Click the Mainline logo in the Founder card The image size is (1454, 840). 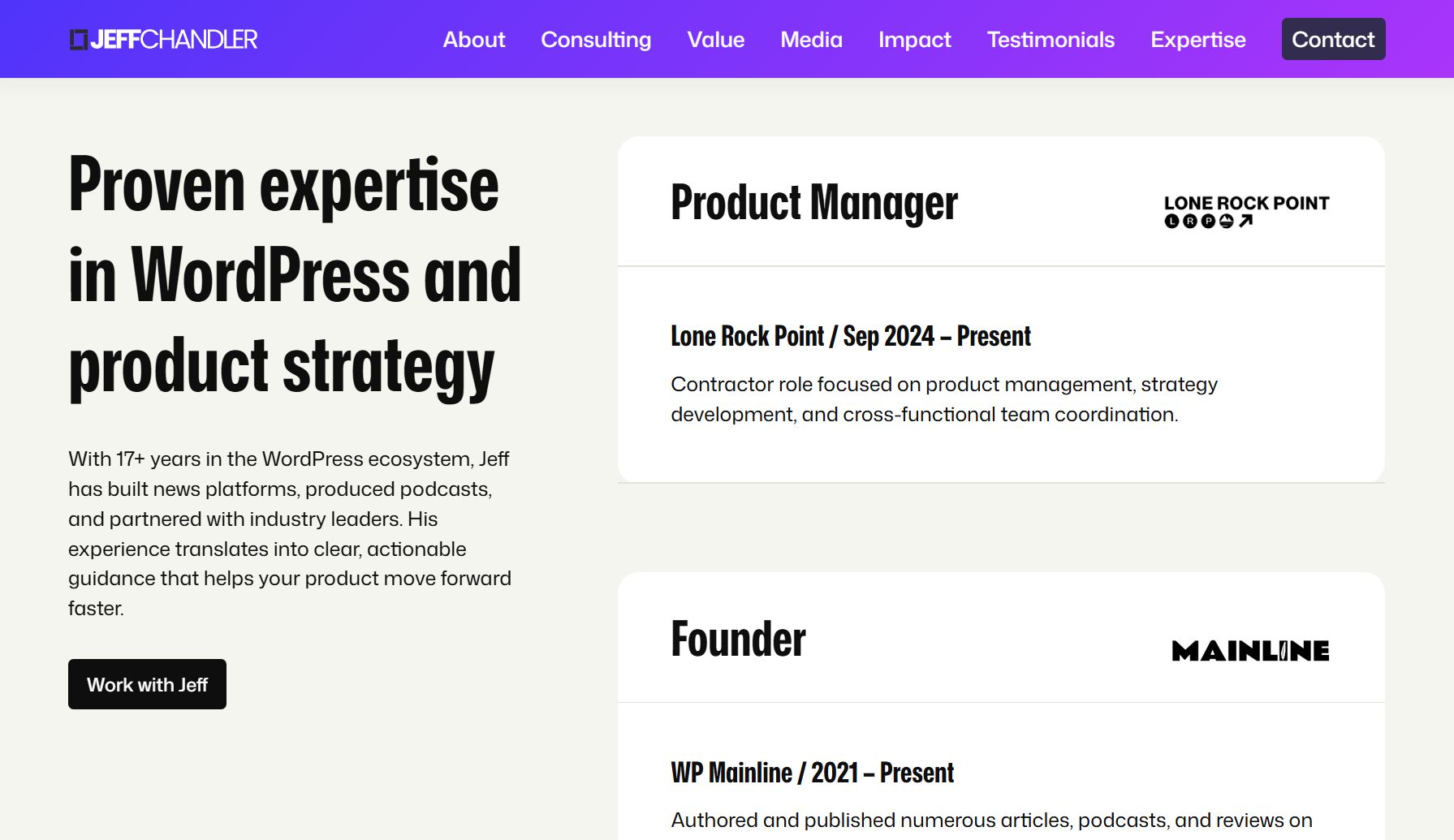point(1250,651)
